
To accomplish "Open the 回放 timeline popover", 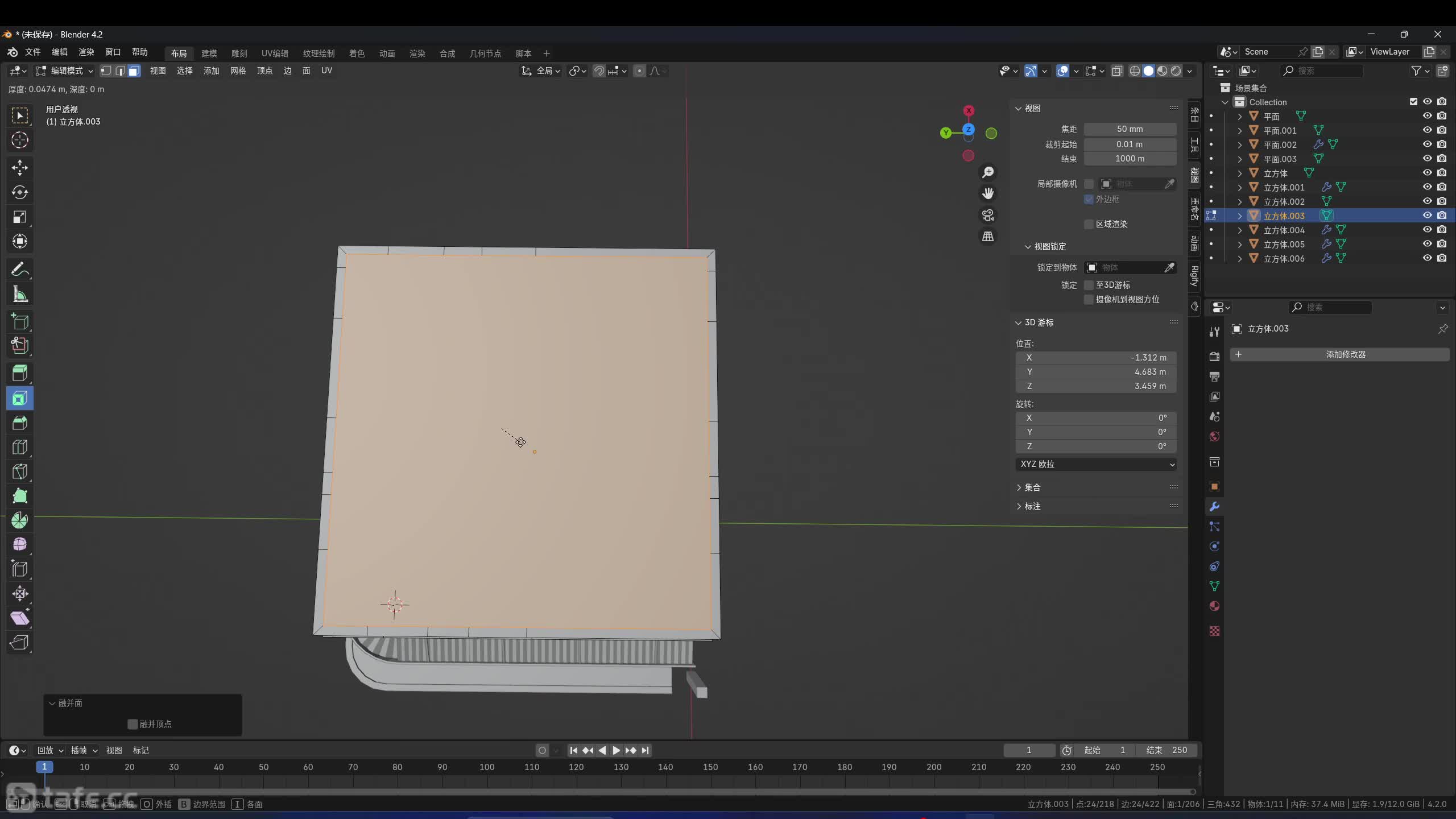I will 50,751.
